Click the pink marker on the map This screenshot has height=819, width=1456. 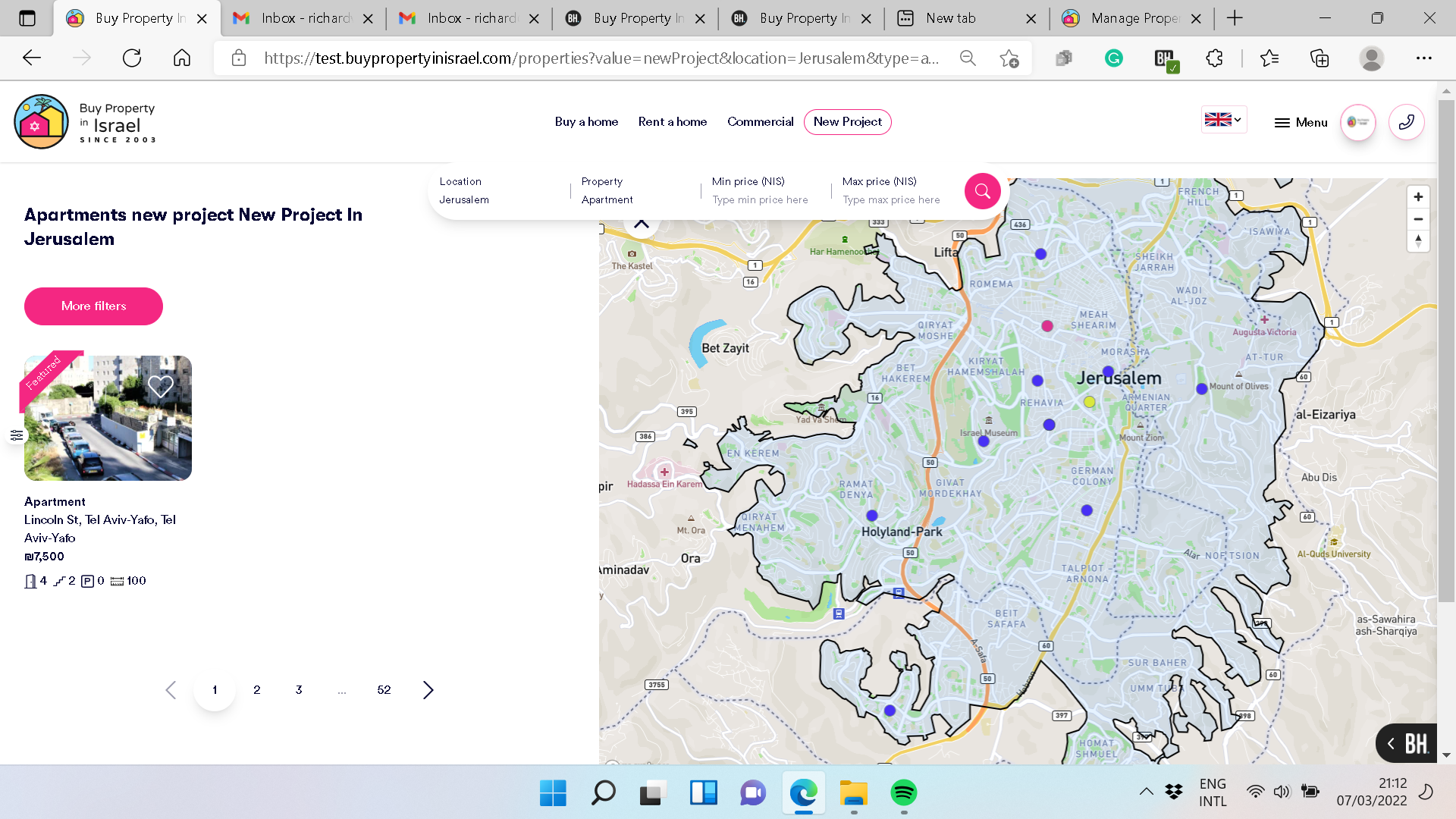coord(1047,326)
